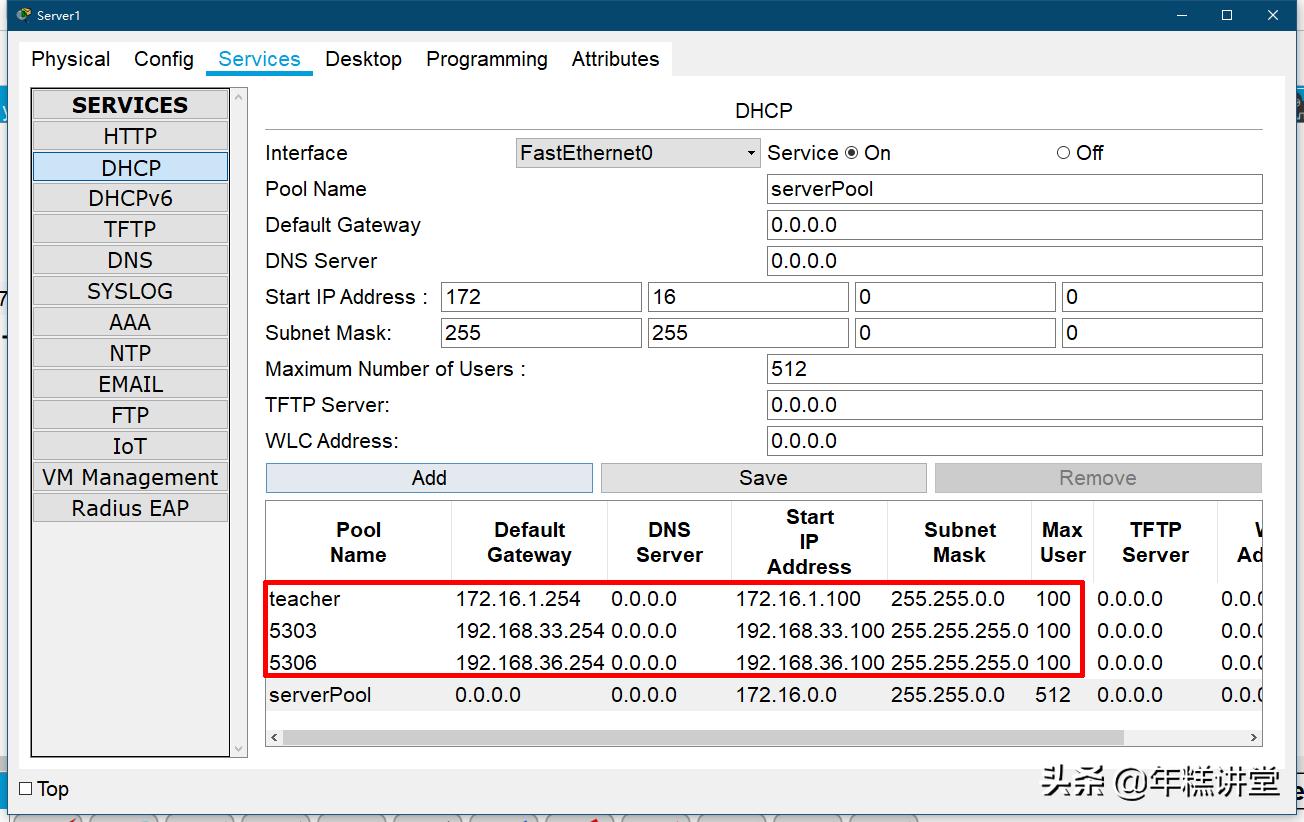This screenshot has height=822, width=1304.
Task: Click the DNS Server column header
Action: click(669, 542)
